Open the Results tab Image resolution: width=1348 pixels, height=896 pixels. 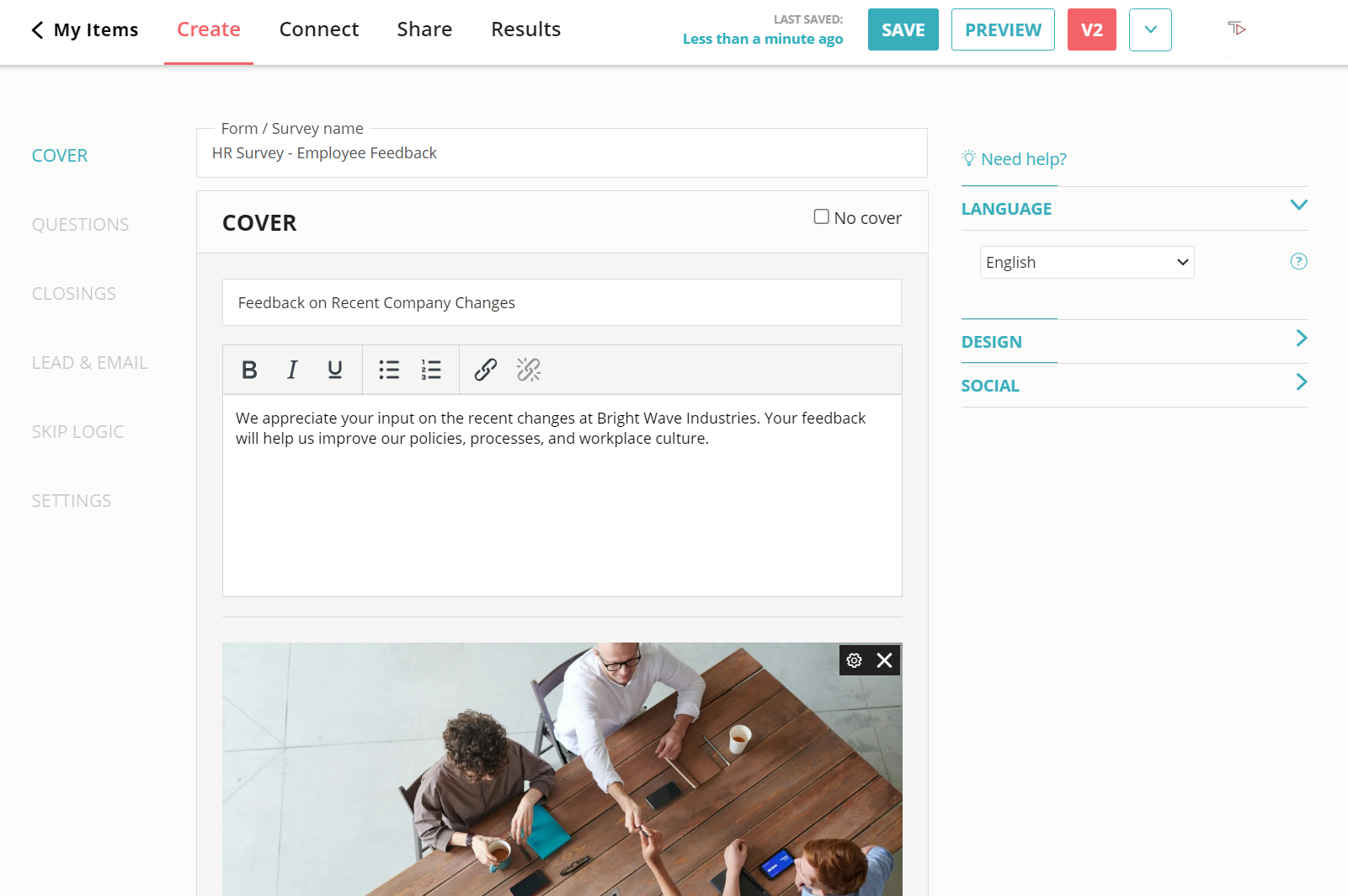pos(525,29)
